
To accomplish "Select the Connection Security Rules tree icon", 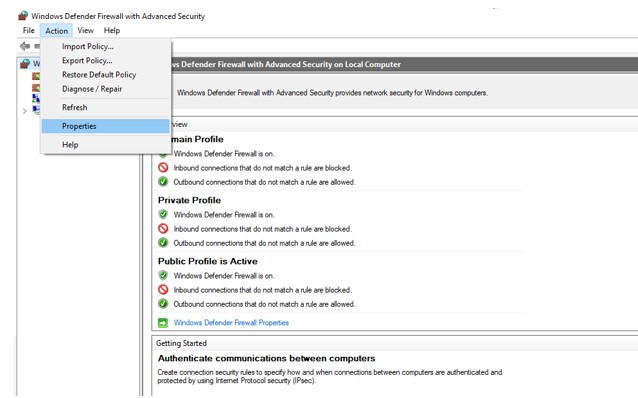I will click(36, 98).
